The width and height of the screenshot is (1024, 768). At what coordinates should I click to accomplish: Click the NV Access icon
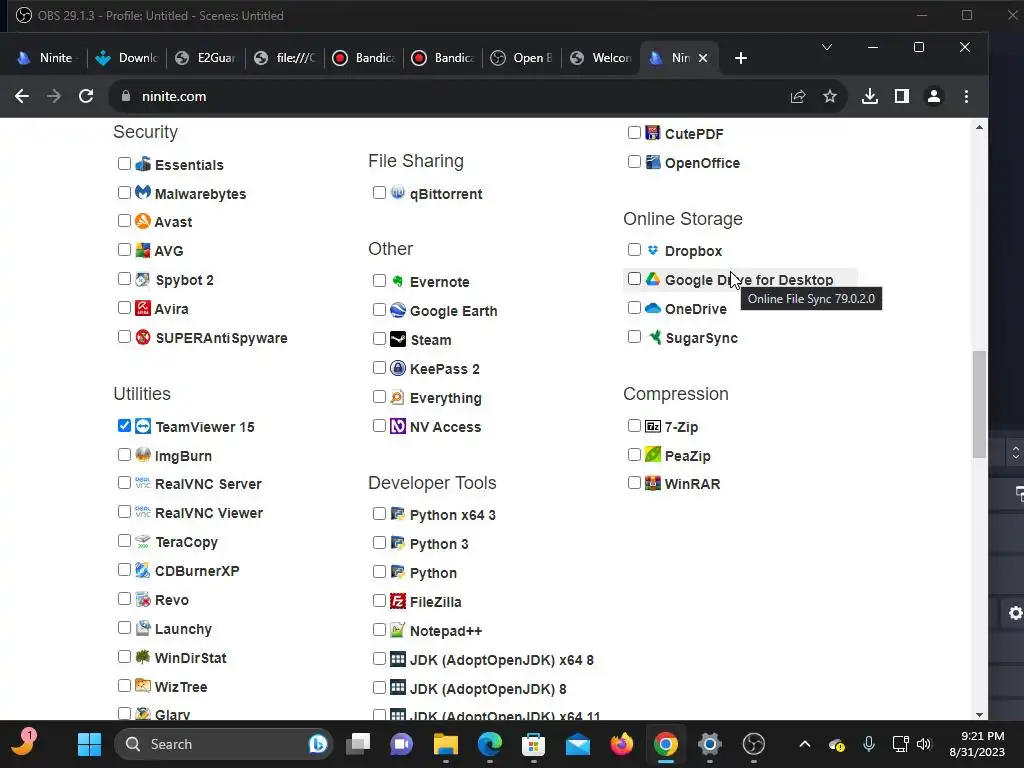click(x=398, y=426)
